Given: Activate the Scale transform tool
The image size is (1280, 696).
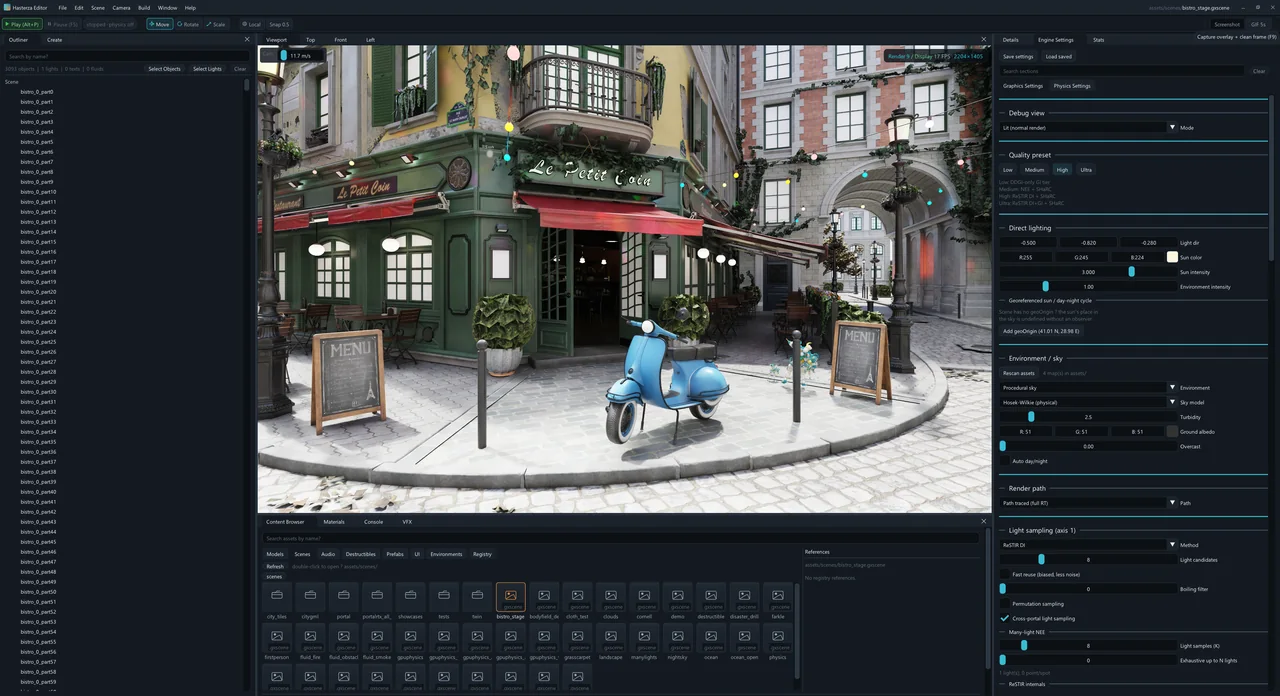Looking at the screenshot, I should point(215,24).
